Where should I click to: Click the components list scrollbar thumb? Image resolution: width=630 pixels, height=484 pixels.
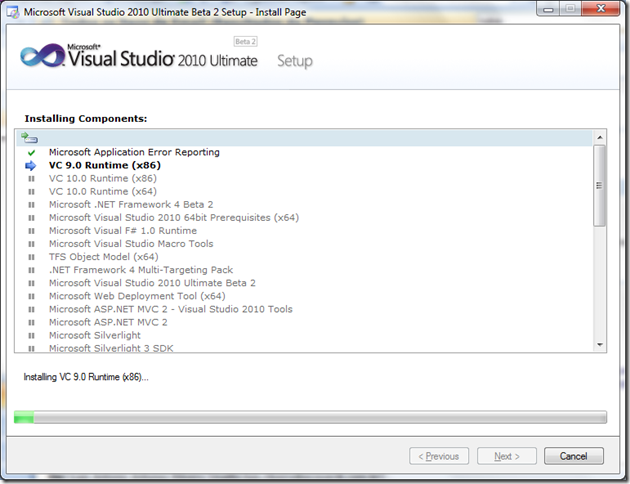(x=599, y=186)
